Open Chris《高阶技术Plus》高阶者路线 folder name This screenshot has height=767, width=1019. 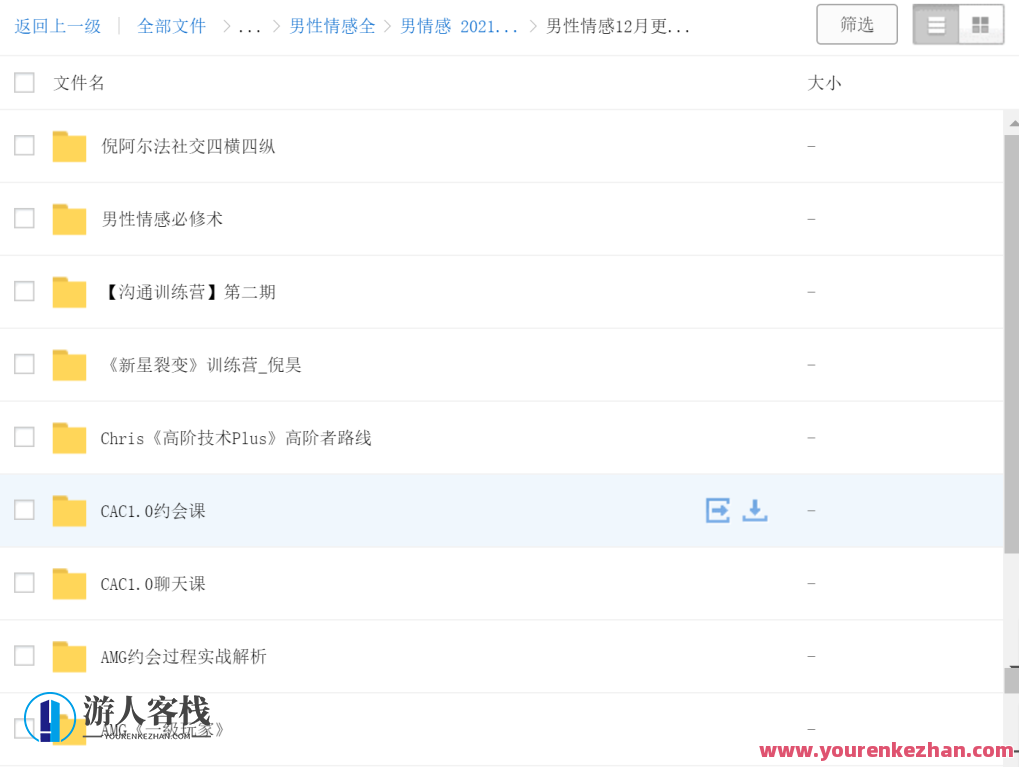tap(236, 437)
